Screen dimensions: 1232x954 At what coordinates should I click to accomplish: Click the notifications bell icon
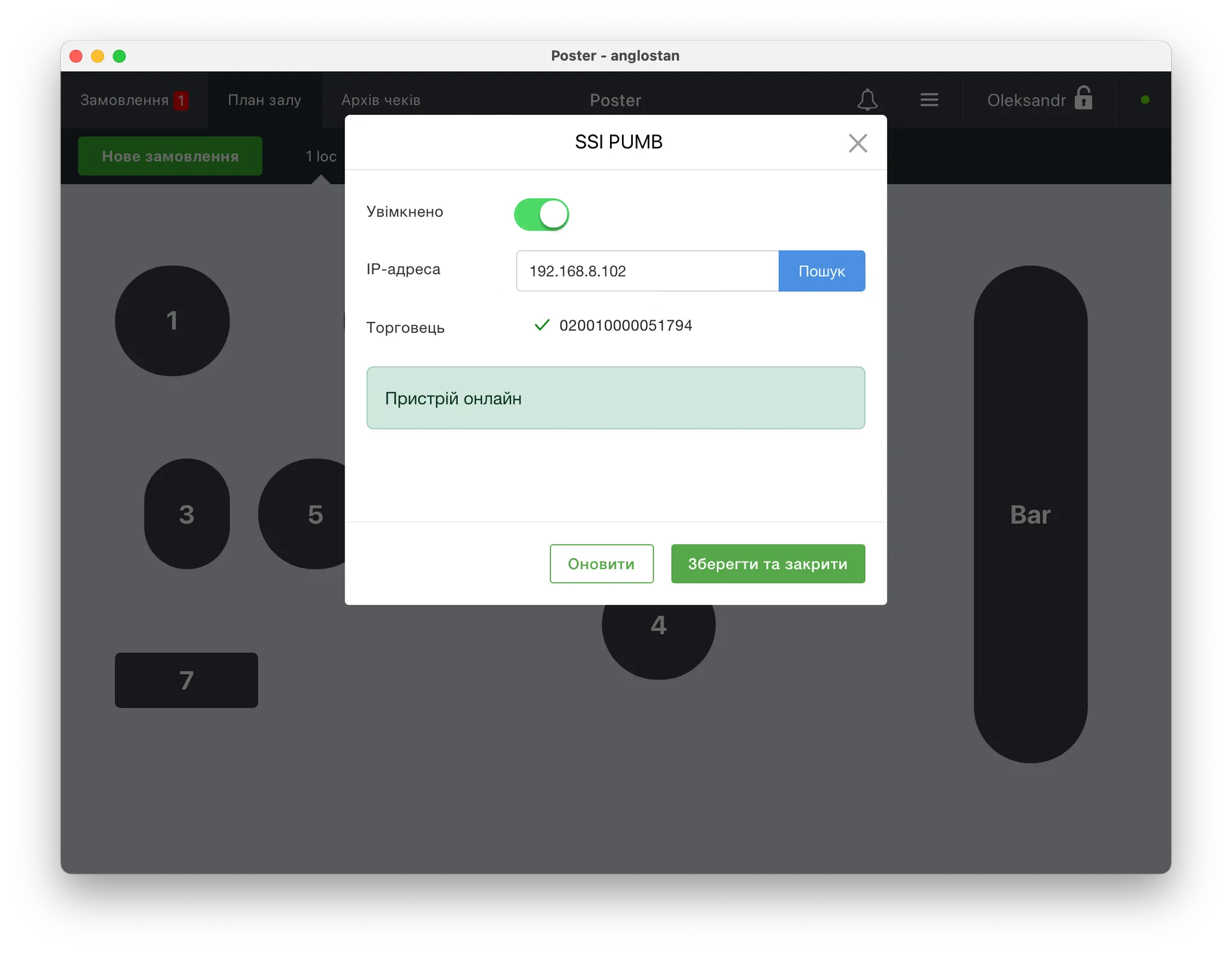(x=867, y=100)
